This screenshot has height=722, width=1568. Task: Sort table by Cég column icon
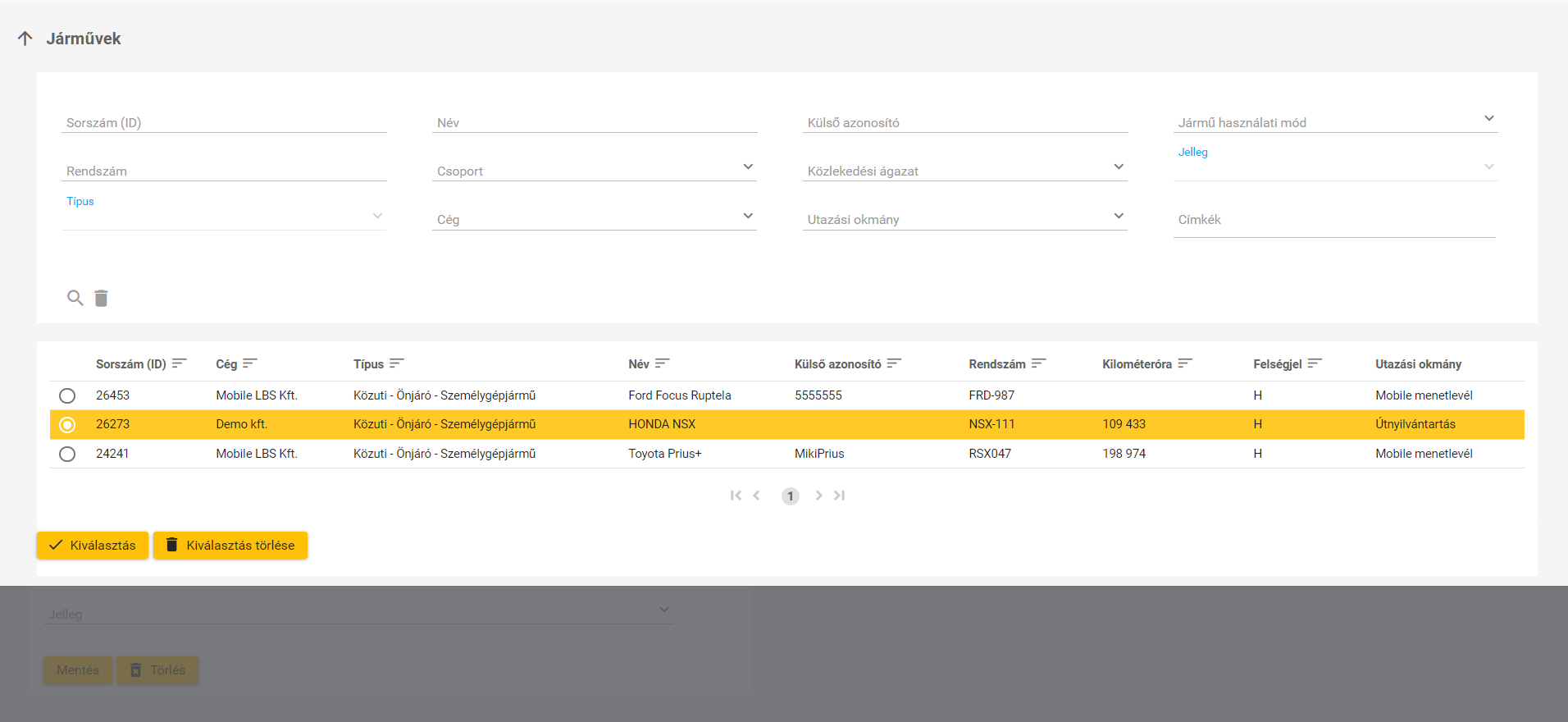250,363
